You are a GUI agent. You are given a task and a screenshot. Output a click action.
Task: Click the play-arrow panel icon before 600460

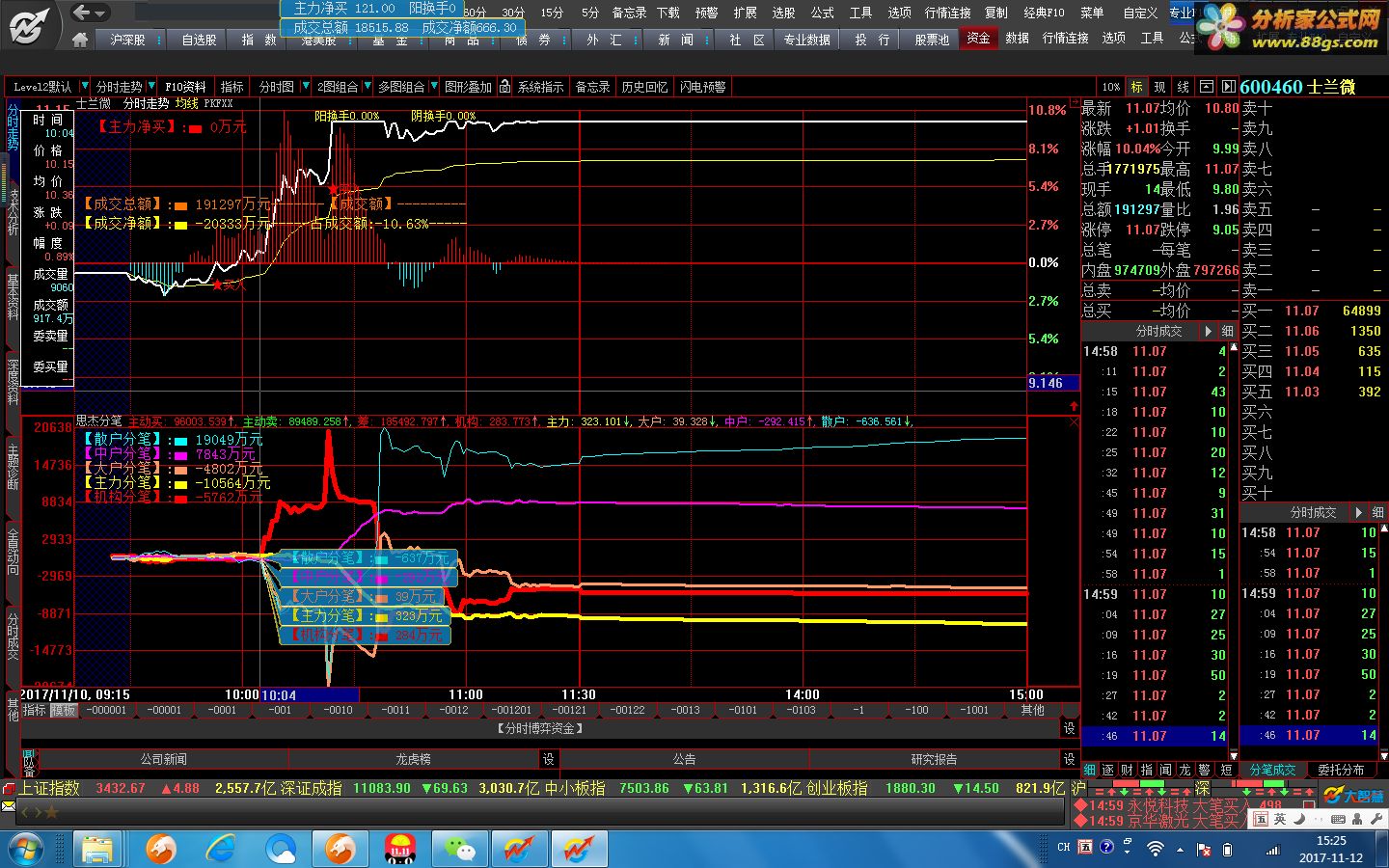point(1227,87)
